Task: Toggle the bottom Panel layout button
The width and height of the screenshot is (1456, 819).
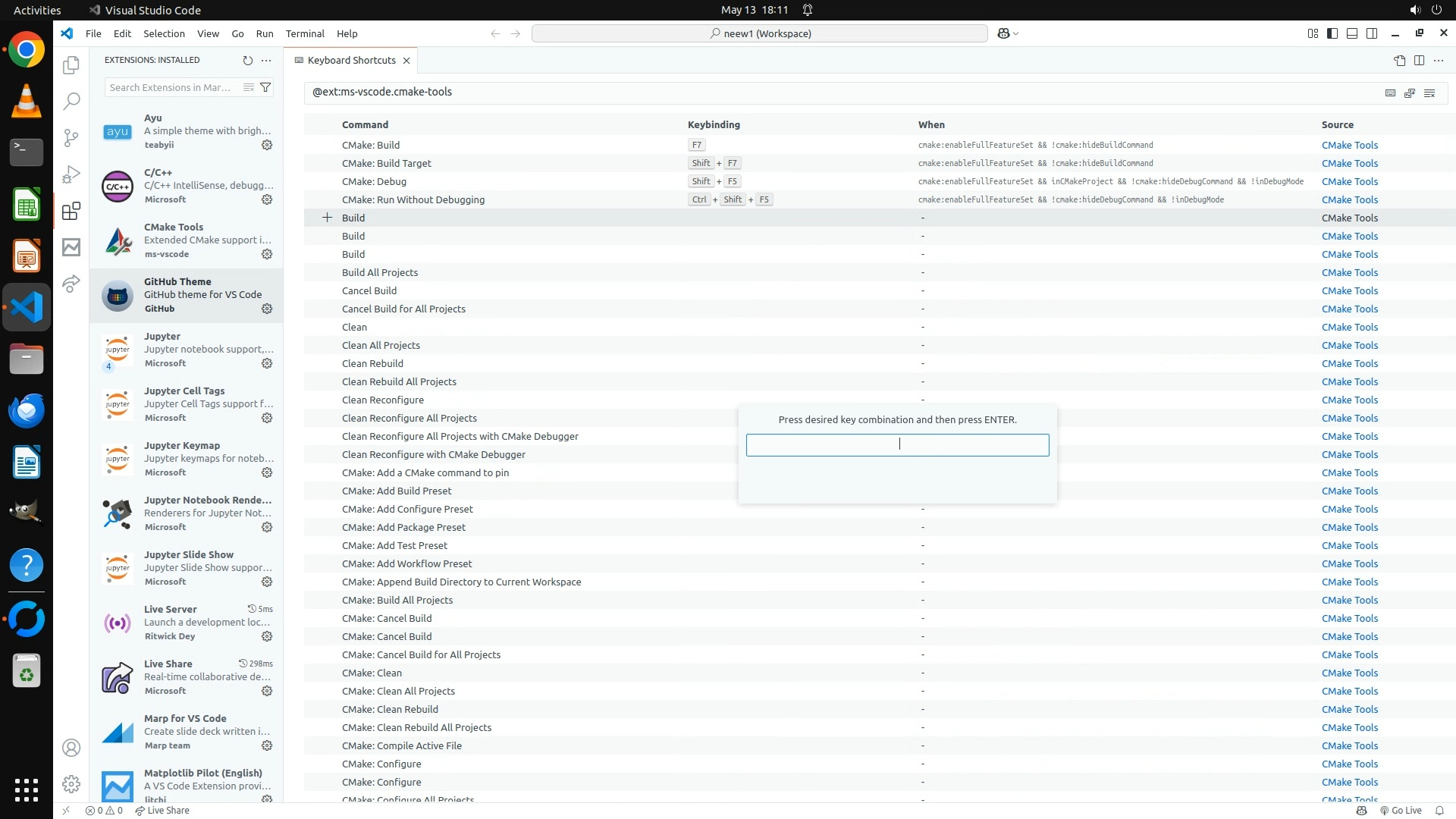Action: [1352, 33]
